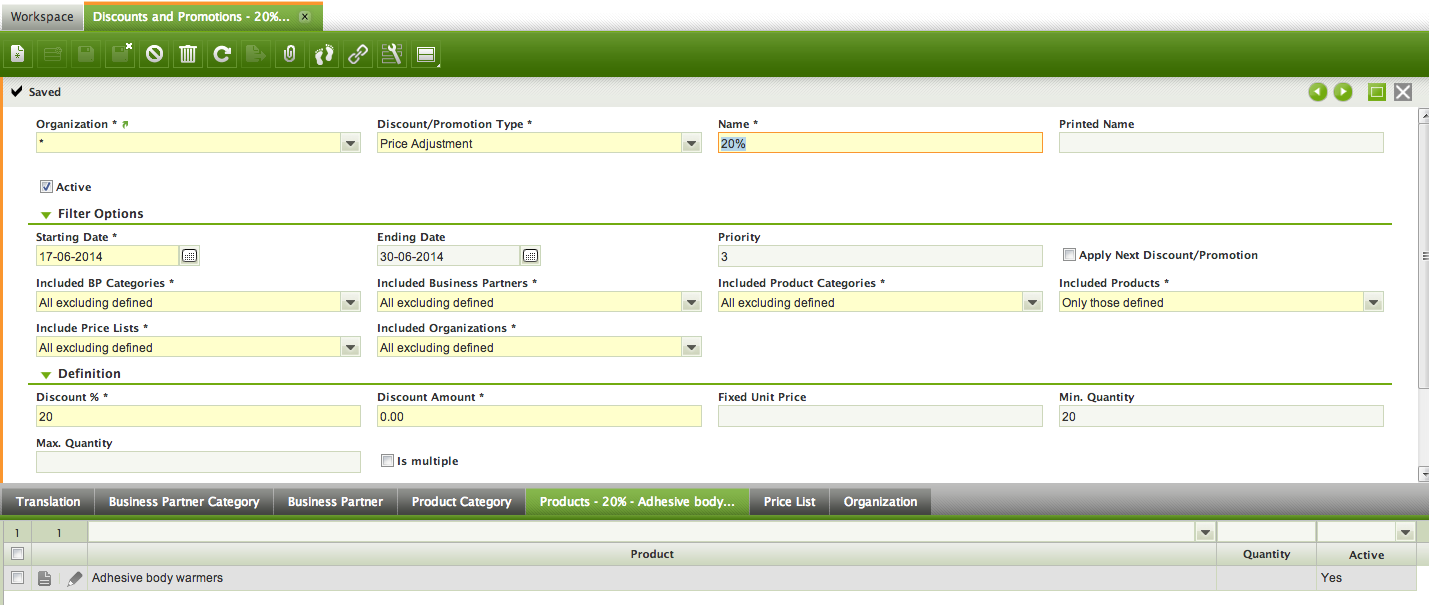Screen dimensions: 1429x605
Task: Click the Printed Name input field
Action: pyautogui.click(x=1221, y=144)
